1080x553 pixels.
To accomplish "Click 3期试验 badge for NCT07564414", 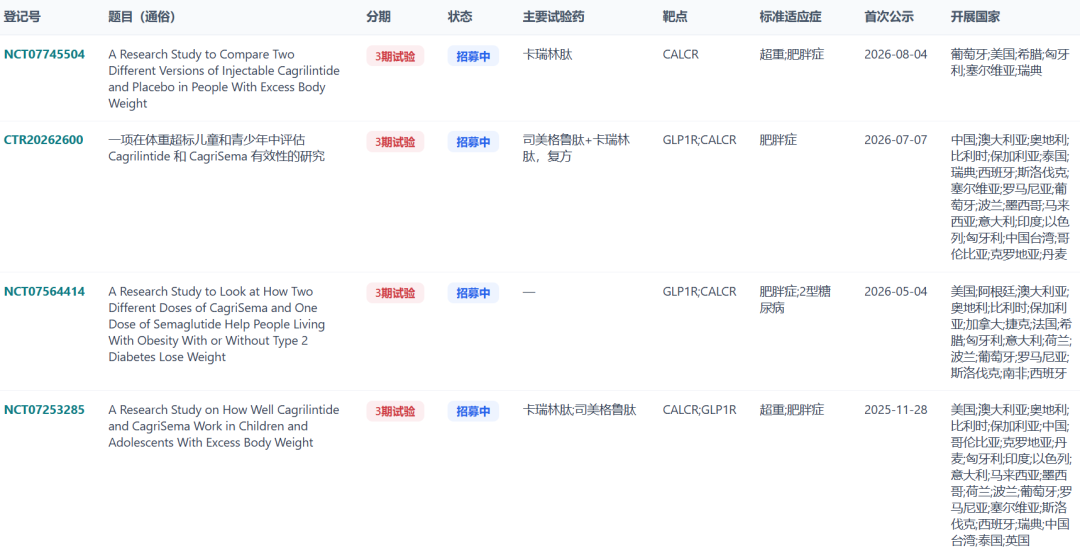I will click(x=395, y=293).
